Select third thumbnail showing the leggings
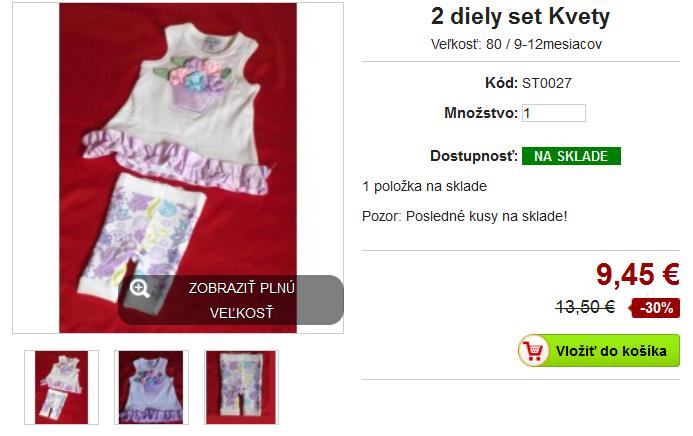 pyautogui.click(x=241, y=387)
